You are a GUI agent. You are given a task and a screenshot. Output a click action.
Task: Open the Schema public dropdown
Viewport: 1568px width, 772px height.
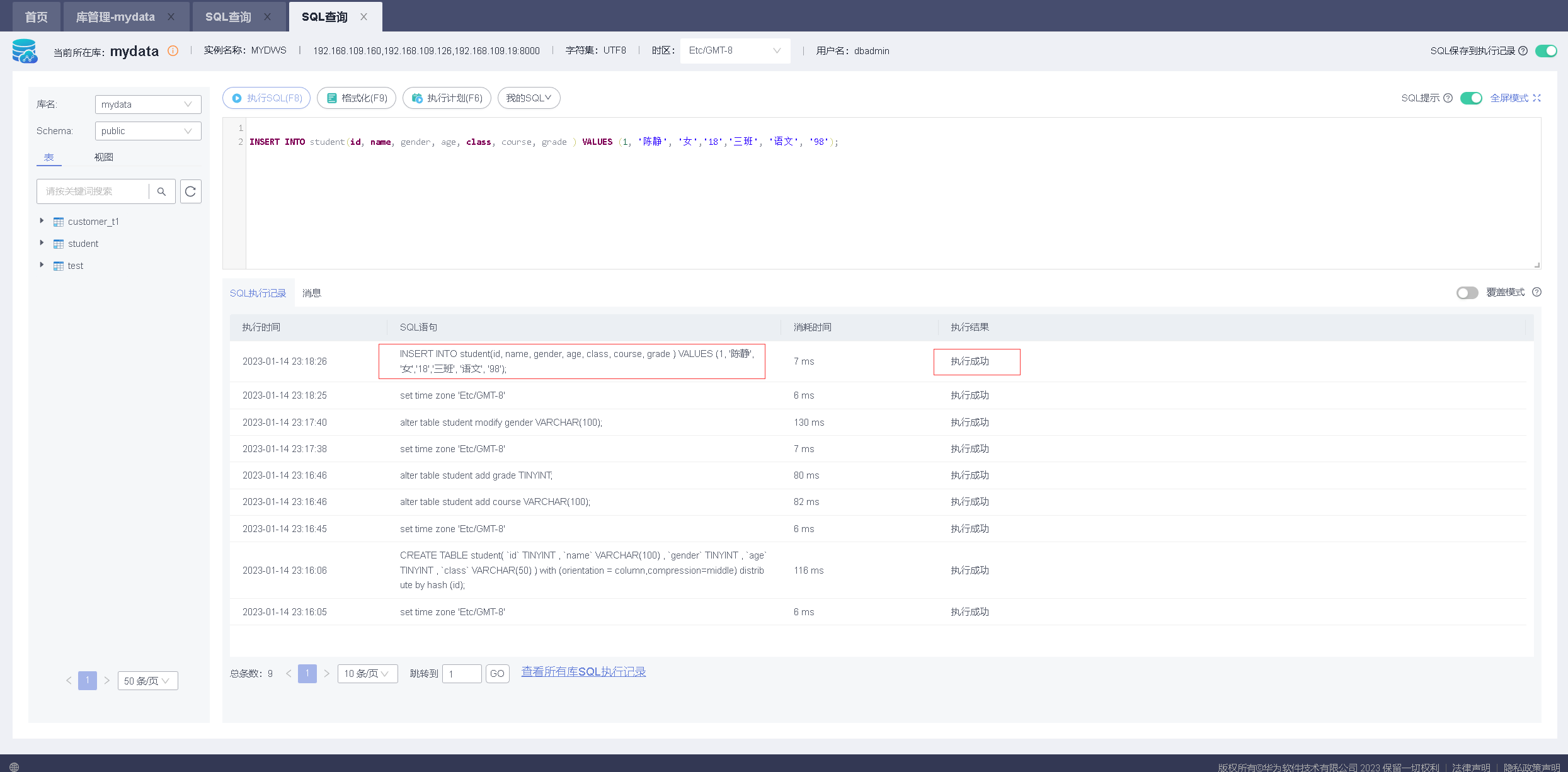[x=147, y=131]
